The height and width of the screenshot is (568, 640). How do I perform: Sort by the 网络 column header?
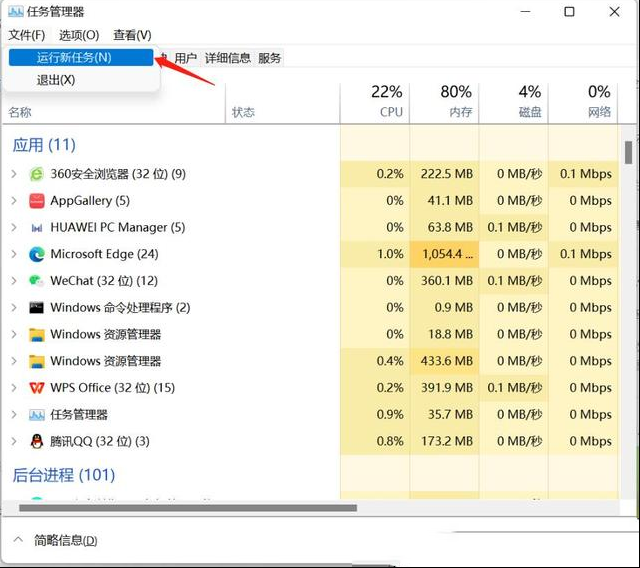(x=583, y=103)
